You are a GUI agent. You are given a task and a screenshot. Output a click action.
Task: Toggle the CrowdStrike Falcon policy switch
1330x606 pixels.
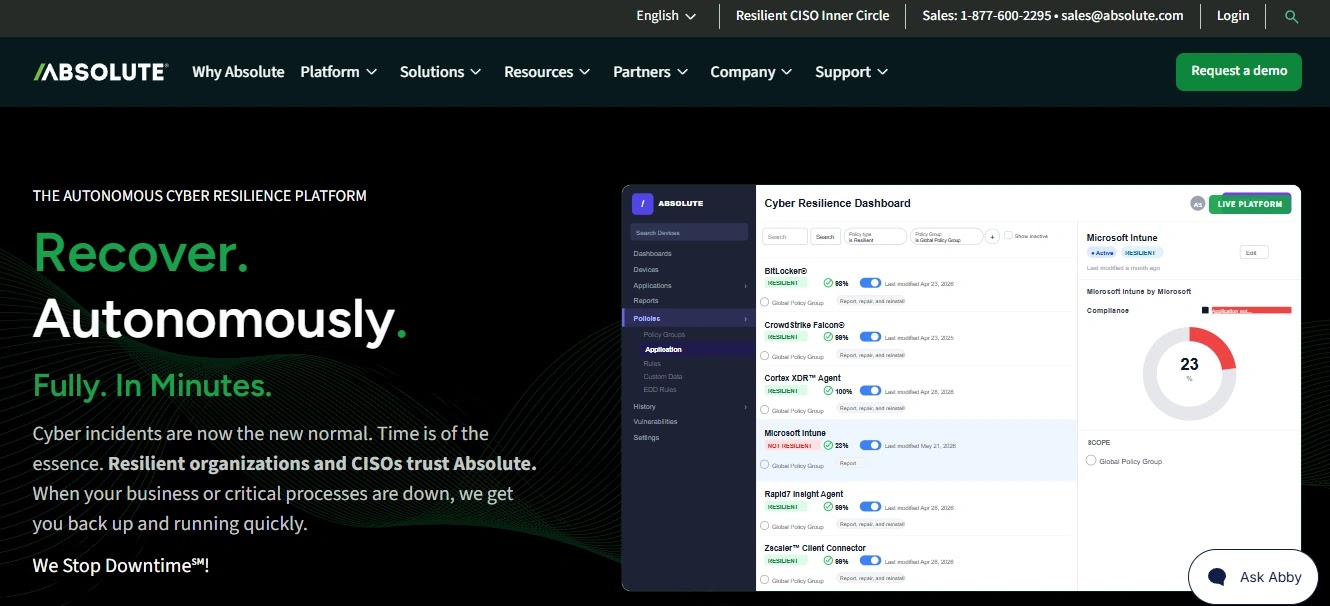[x=870, y=337]
